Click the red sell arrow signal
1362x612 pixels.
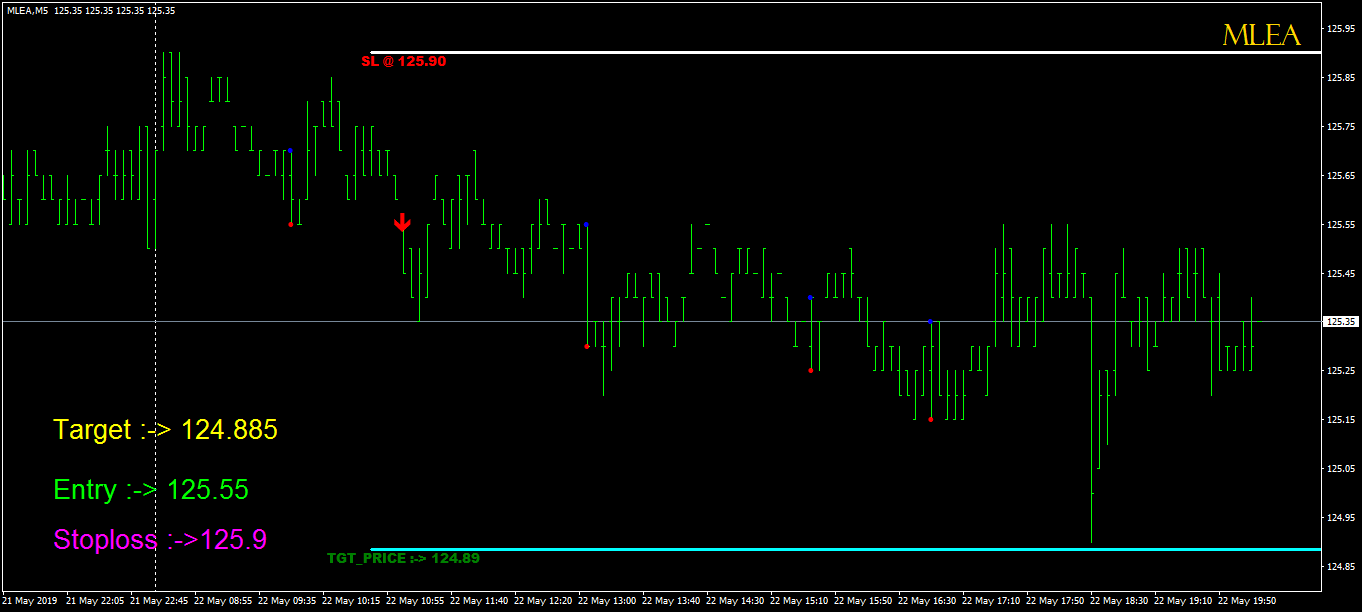tap(402, 222)
